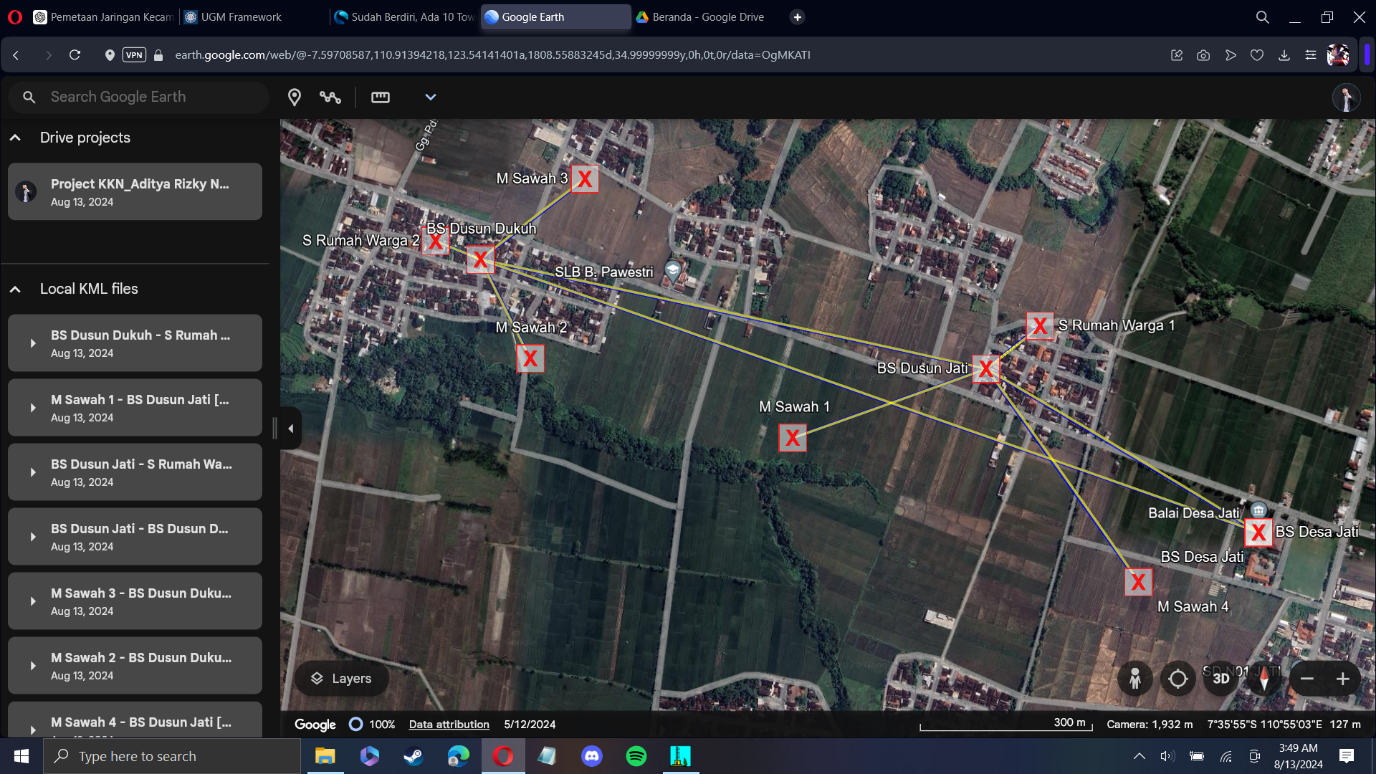1376x774 pixels.
Task: Click the M Sawah 3 marker
Action: [585, 179]
